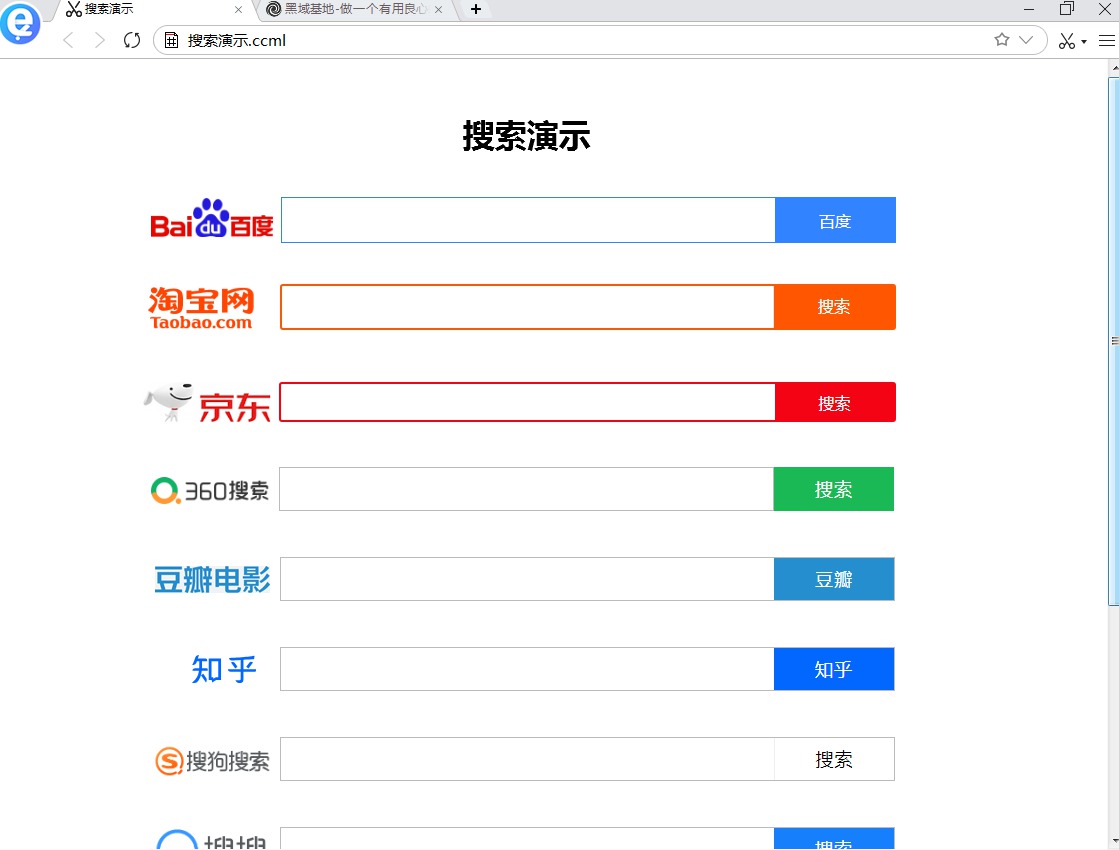Click the blue 百度 search button
This screenshot has height=850, width=1119.
(835, 220)
